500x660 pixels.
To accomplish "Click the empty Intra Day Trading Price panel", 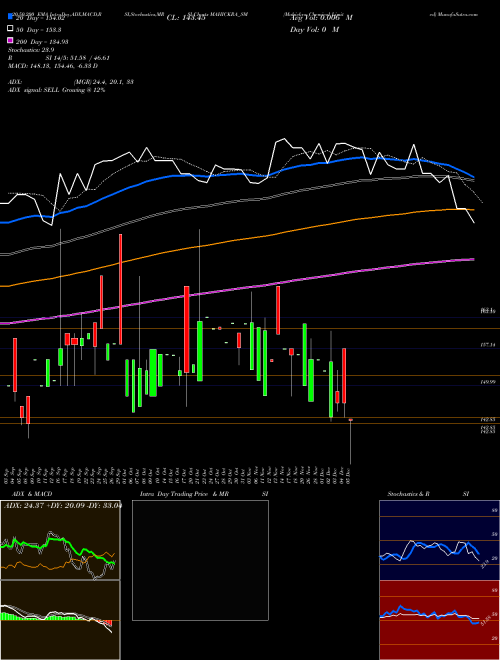I will [x=200, y=560].
